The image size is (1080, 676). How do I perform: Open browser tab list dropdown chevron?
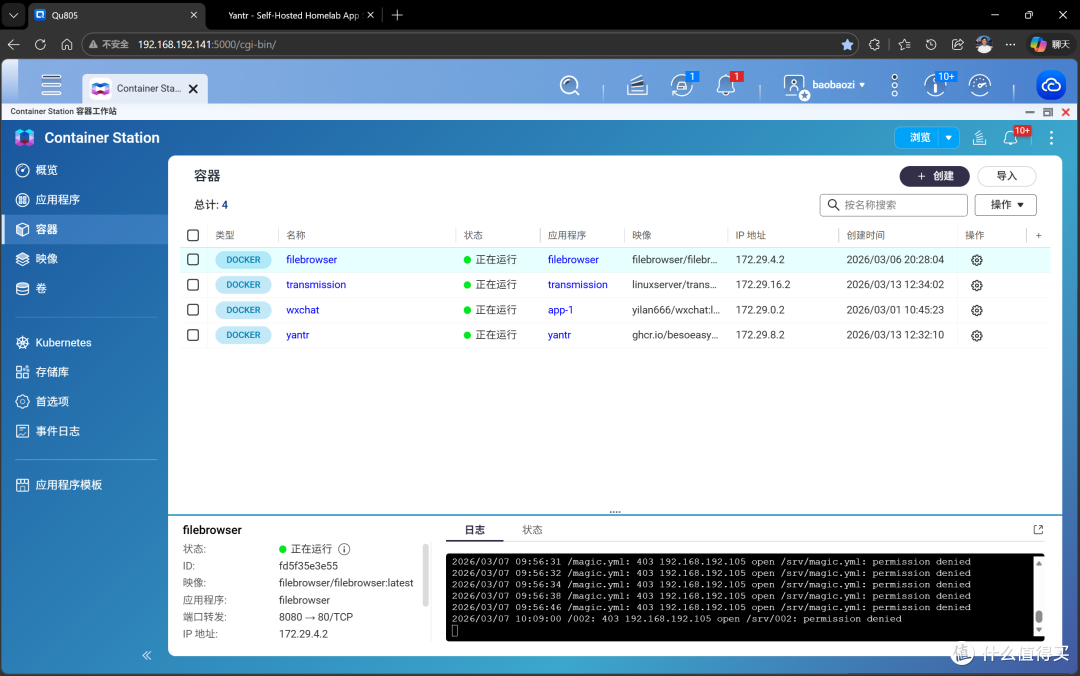[13, 15]
